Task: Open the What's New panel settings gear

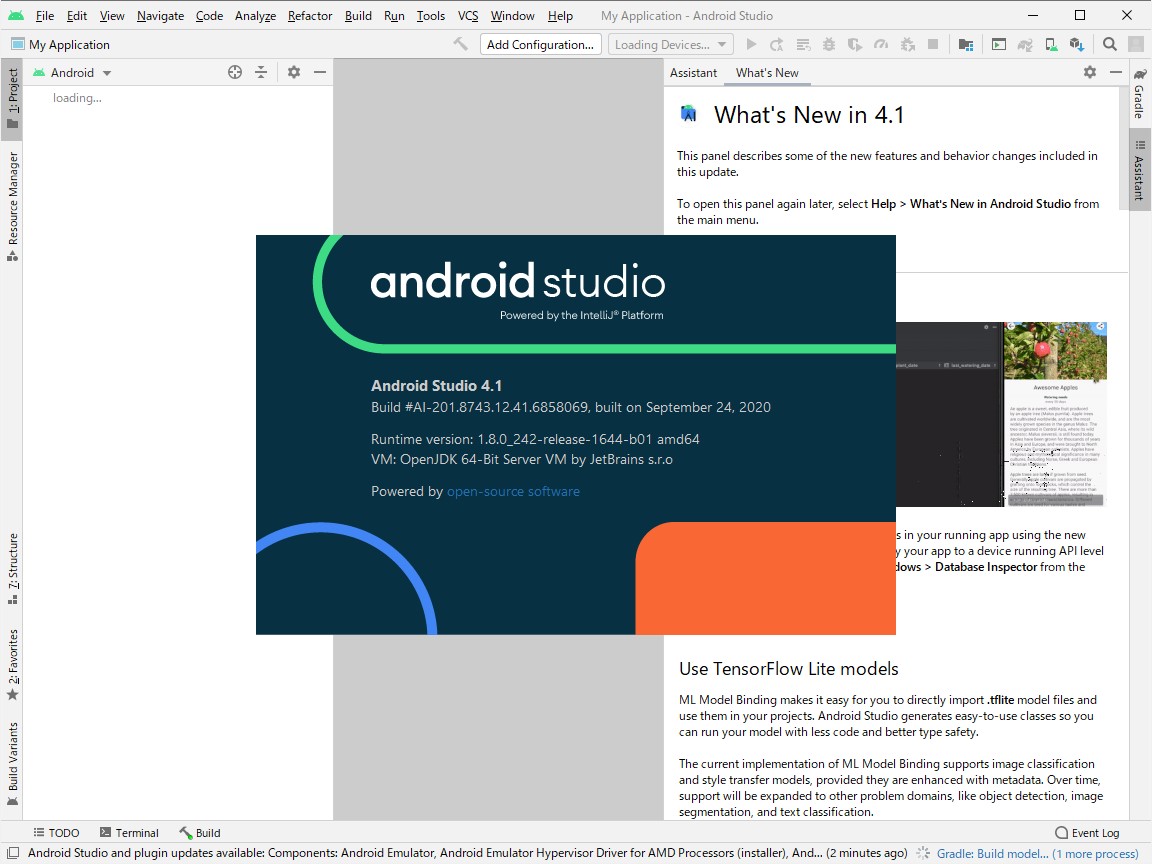Action: click(1089, 72)
